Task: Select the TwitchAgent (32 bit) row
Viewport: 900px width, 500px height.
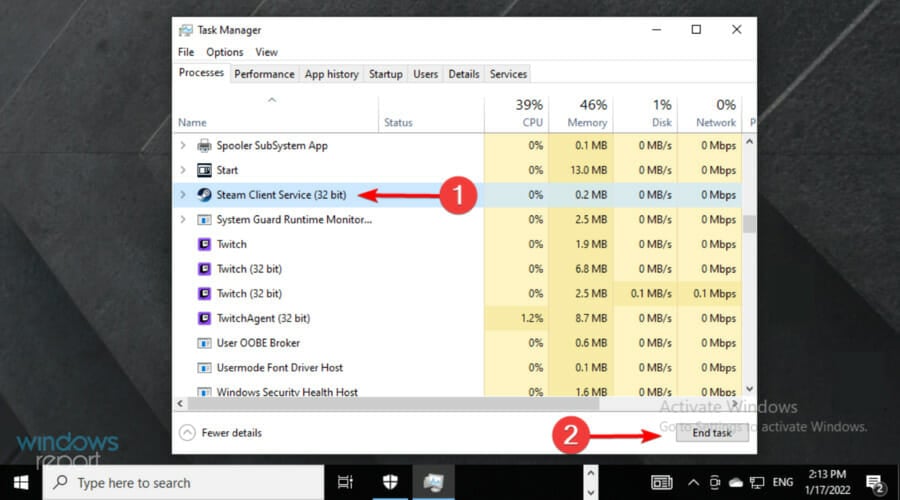Action: pyautogui.click(x=457, y=319)
